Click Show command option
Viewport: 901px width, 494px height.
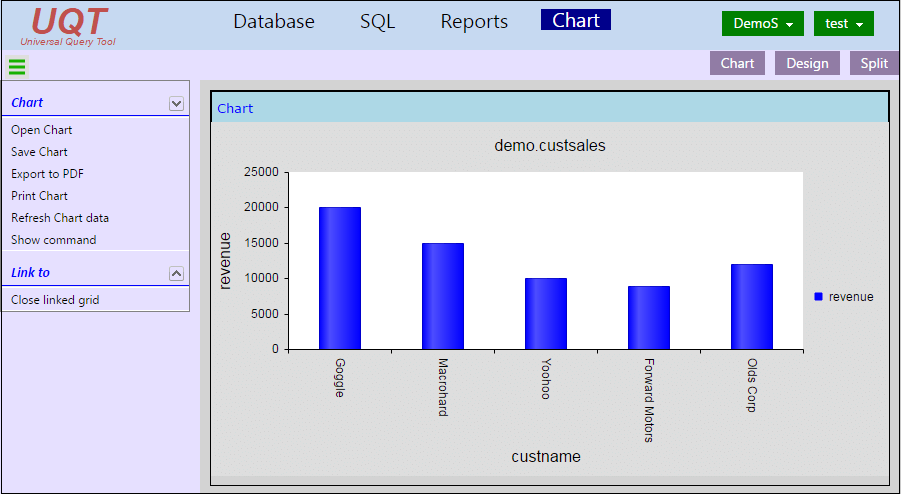click(53, 240)
